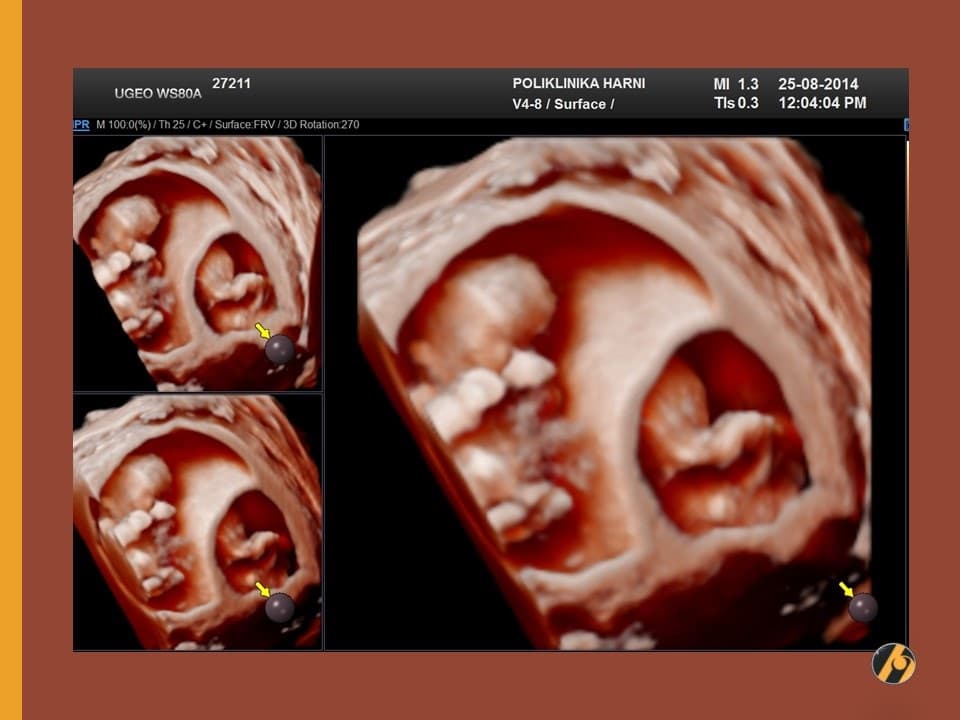Click the blue PR label
This screenshot has width=960, height=720.
coord(81,125)
